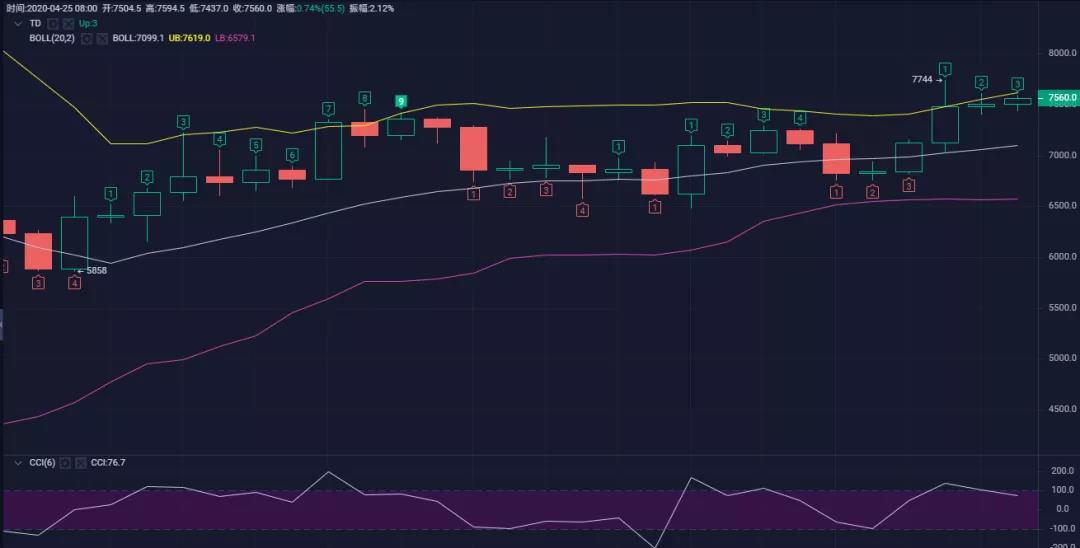Click the 4500.0 price axis label
The image size is (1080, 548).
[x=1062, y=409]
